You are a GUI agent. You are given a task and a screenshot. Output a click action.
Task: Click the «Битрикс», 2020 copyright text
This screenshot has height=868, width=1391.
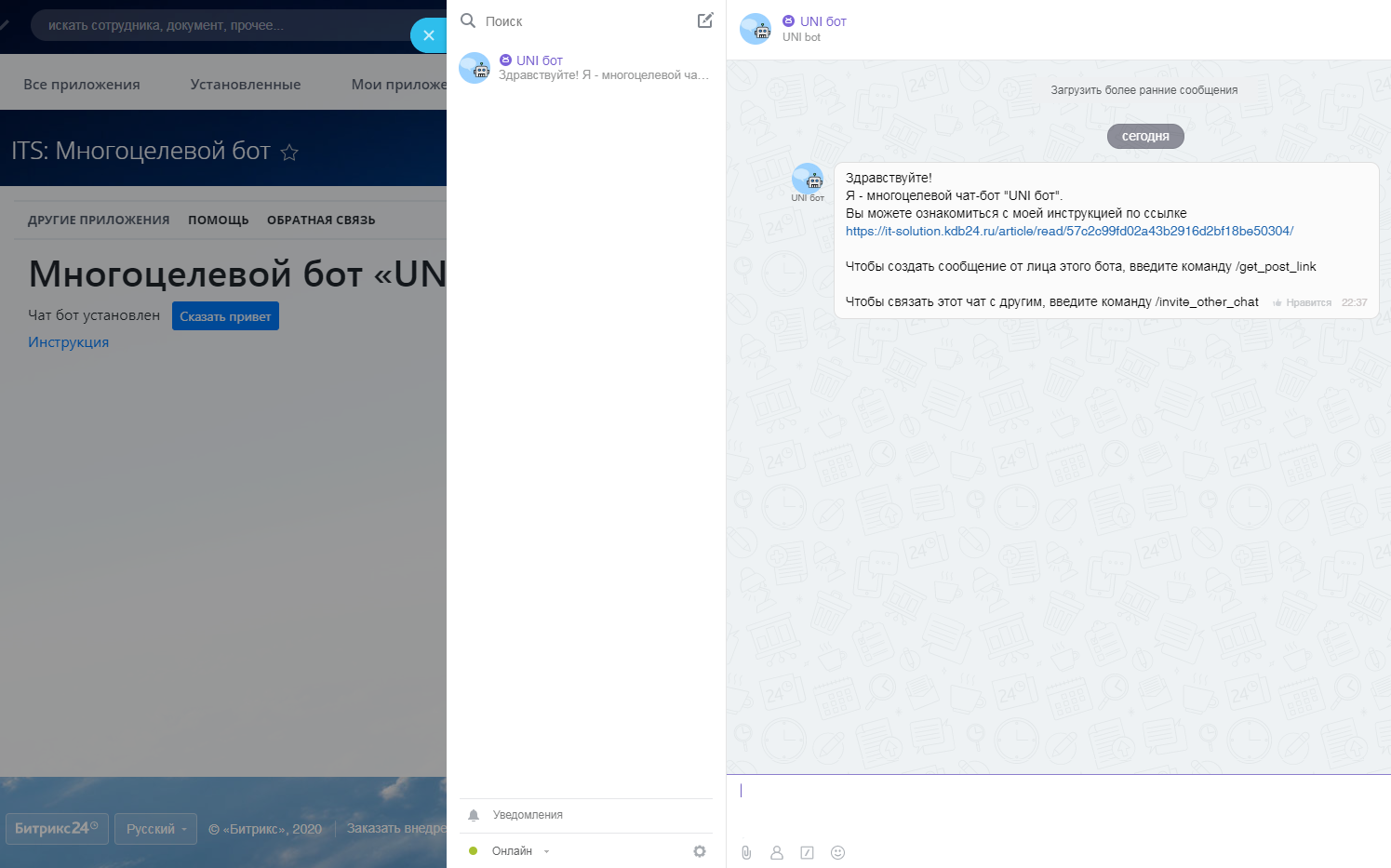pos(265,829)
